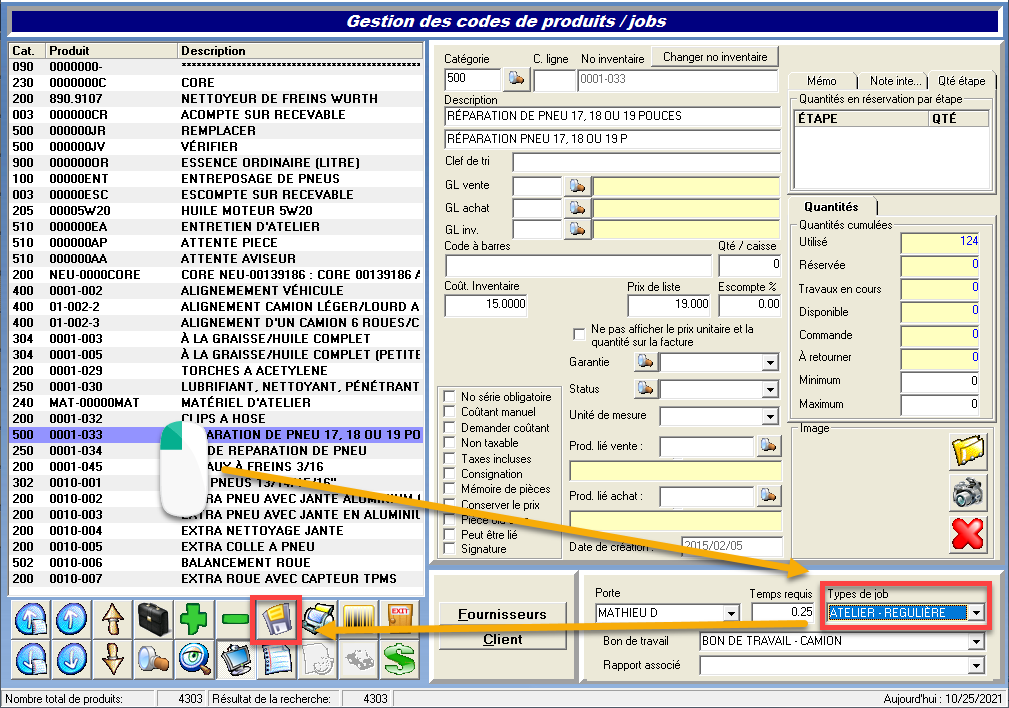Enable the Peut être lié checkbox
1009x708 pixels.
tap(450, 534)
